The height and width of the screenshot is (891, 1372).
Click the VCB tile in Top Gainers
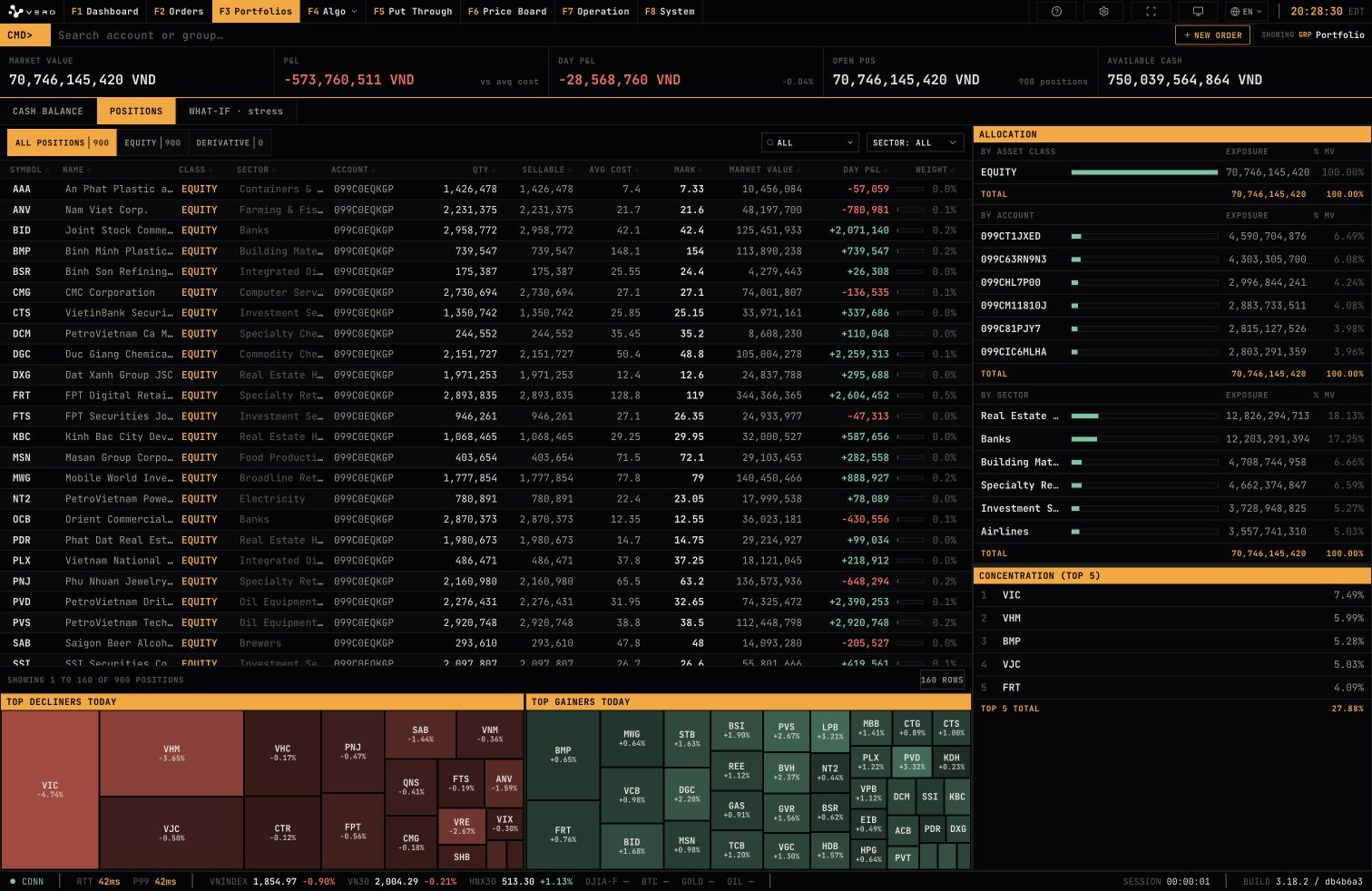tap(632, 795)
